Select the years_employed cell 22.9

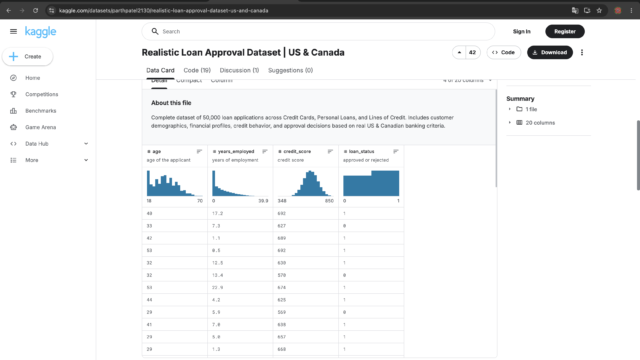(240, 287)
